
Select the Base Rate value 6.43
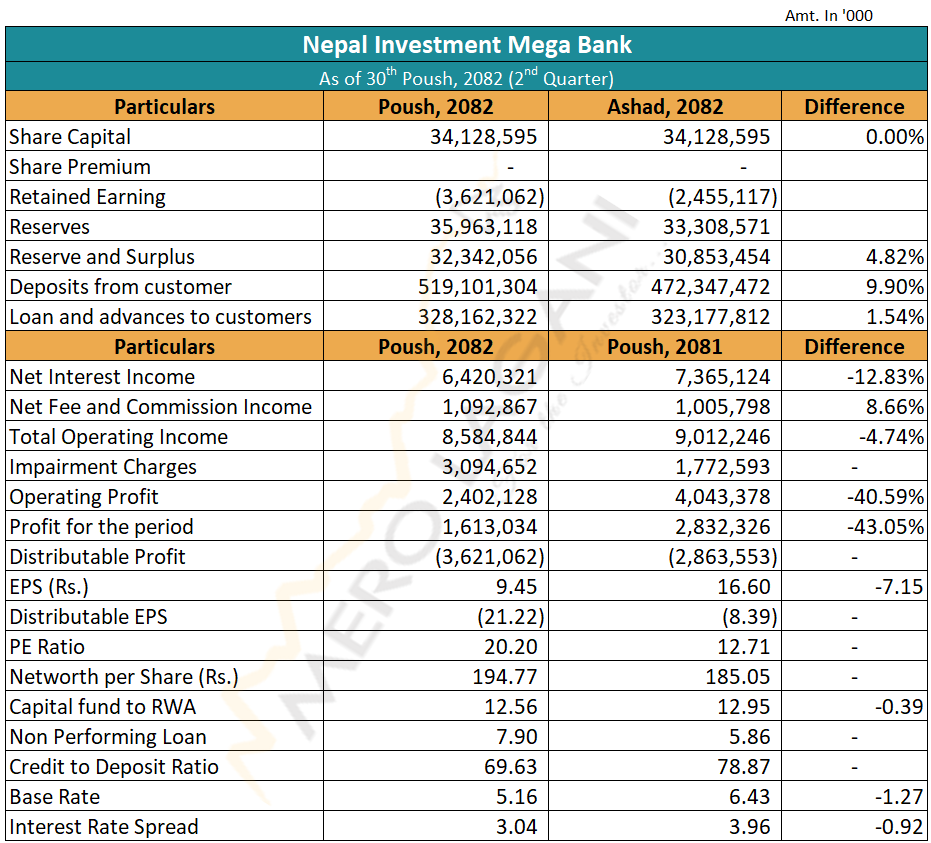click(x=750, y=797)
